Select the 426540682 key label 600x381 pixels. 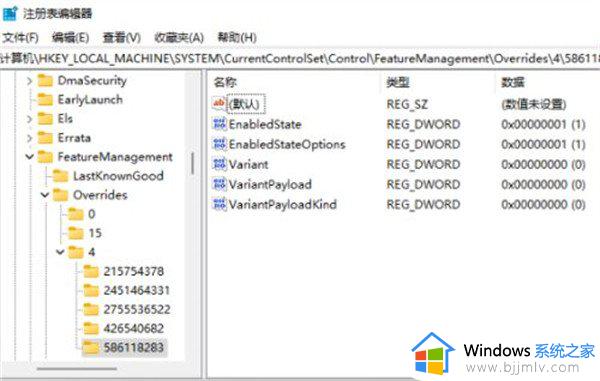point(134,328)
